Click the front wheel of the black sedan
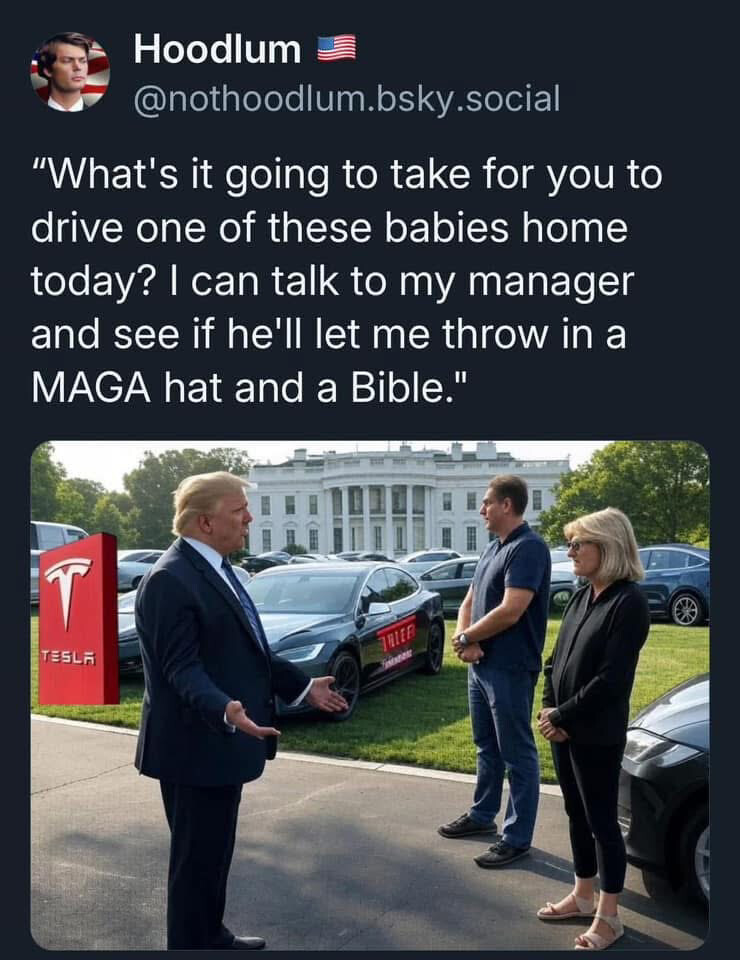740x960 pixels. click(x=345, y=683)
